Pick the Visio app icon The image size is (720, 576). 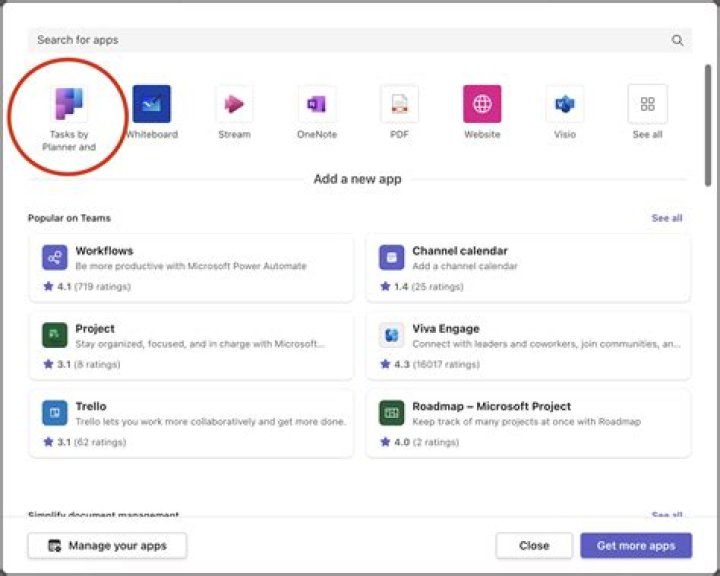pos(565,104)
